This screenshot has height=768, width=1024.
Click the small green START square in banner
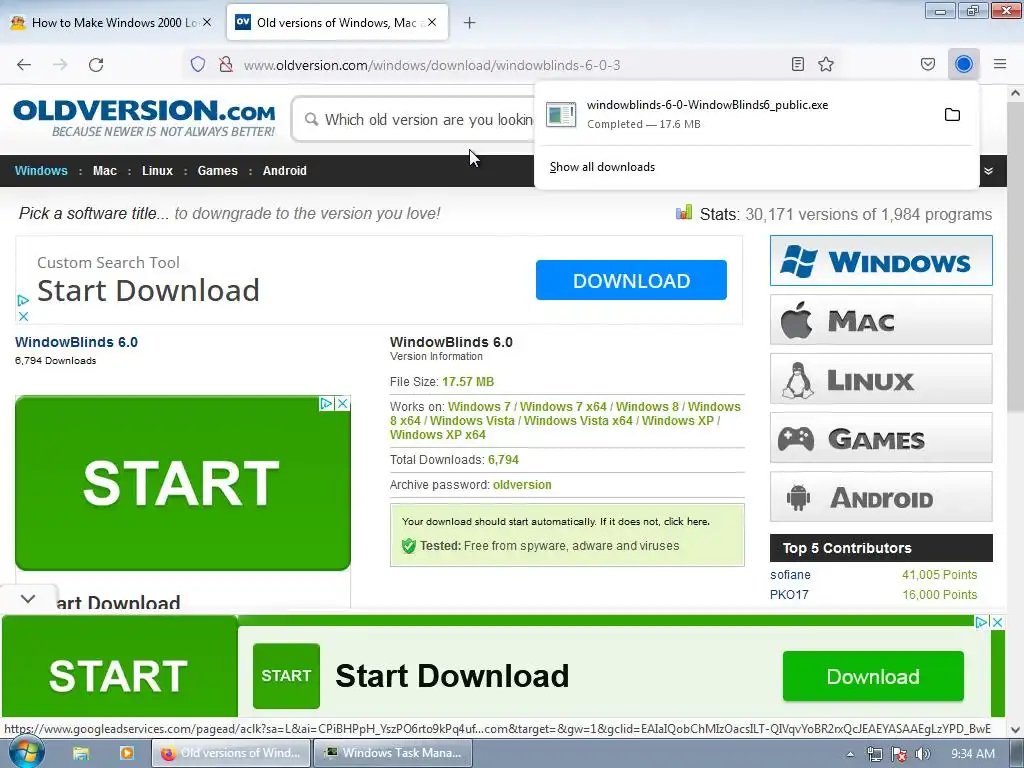tap(286, 676)
